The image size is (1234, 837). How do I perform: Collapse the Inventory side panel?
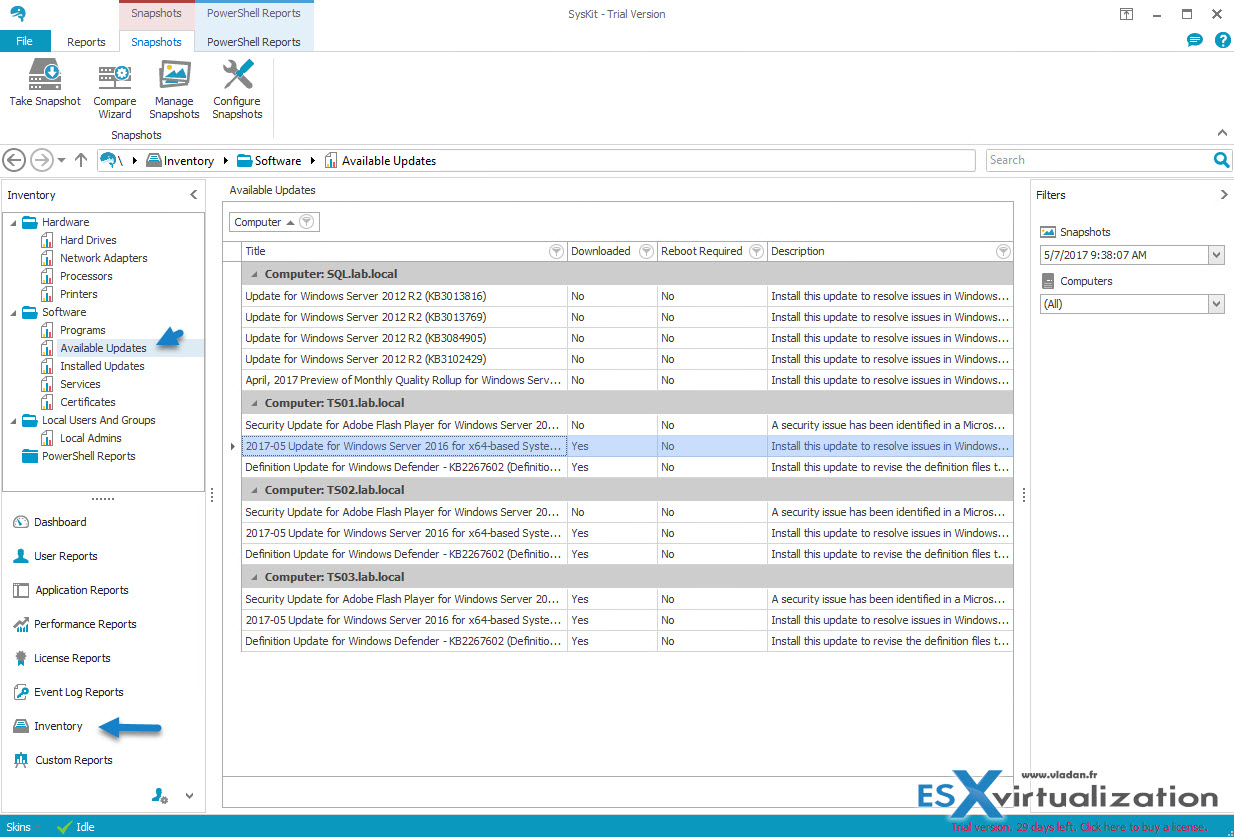coord(194,195)
